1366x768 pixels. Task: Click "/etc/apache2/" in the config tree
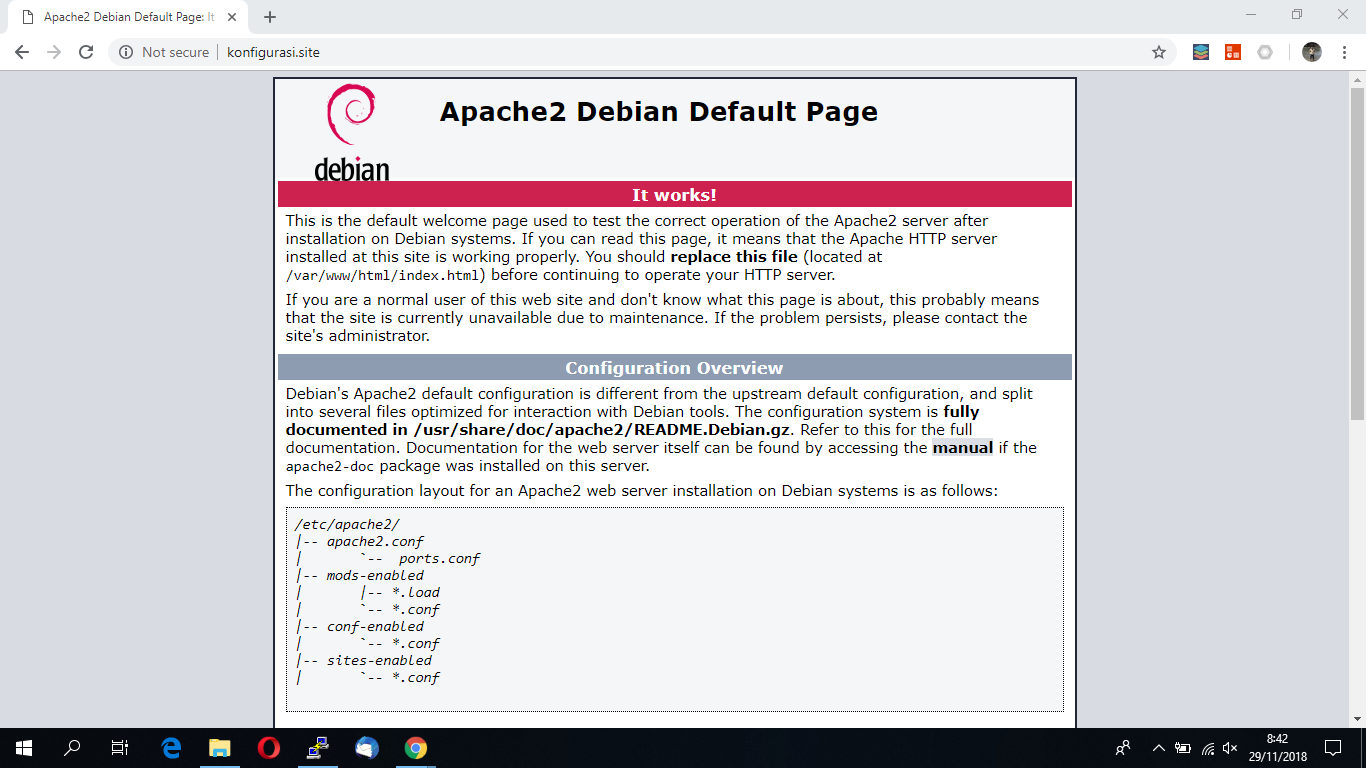tap(347, 524)
